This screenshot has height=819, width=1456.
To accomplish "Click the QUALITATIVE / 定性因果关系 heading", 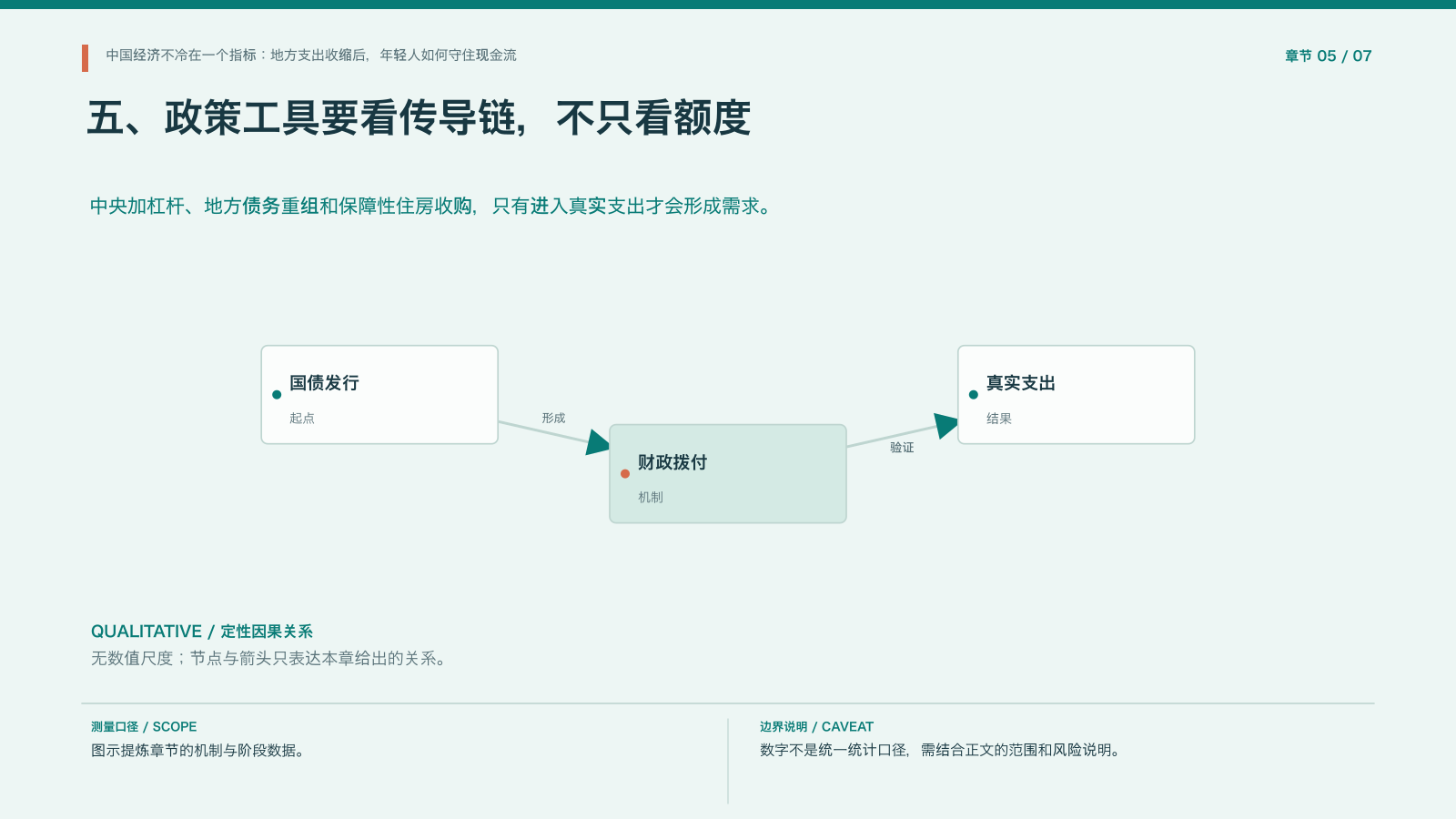I will [x=202, y=632].
